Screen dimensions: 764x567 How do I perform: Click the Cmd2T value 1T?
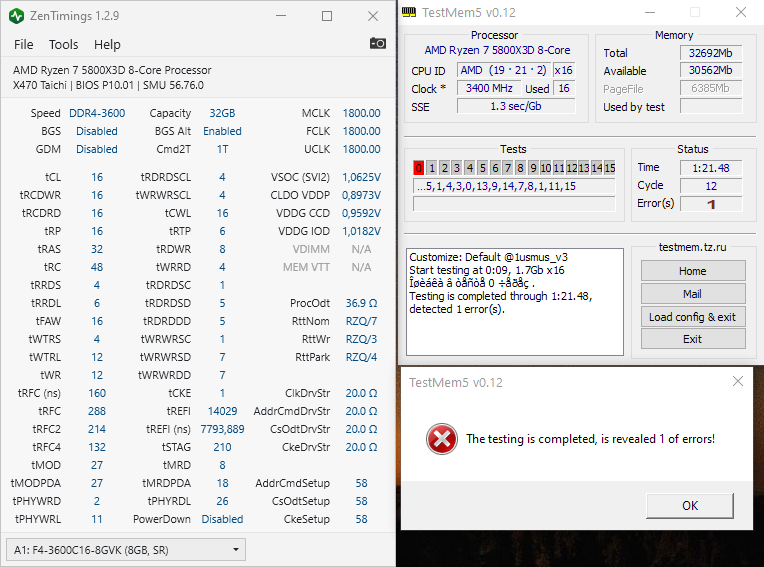click(x=222, y=149)
